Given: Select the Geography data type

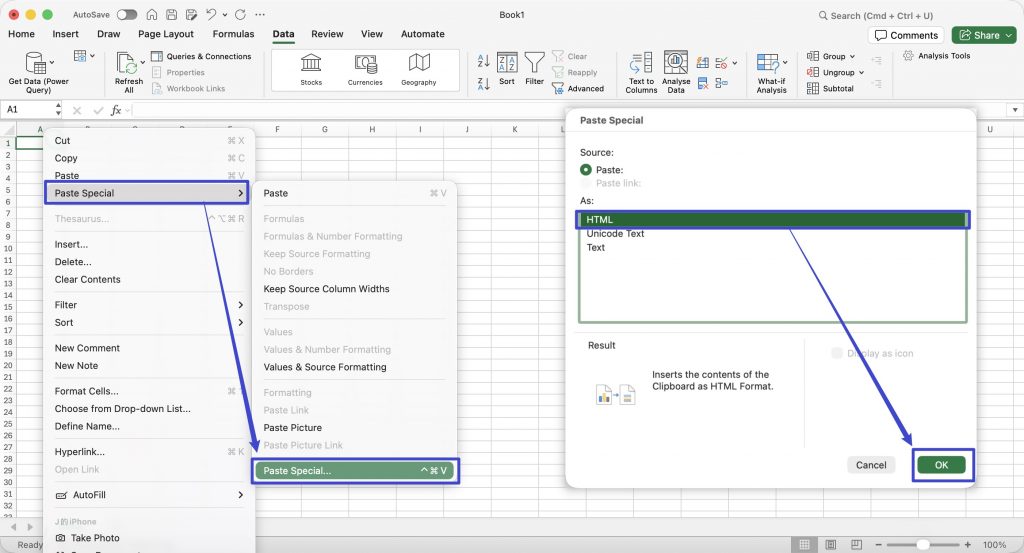Looking at the screenshot, I should click(x=419, y=69).
